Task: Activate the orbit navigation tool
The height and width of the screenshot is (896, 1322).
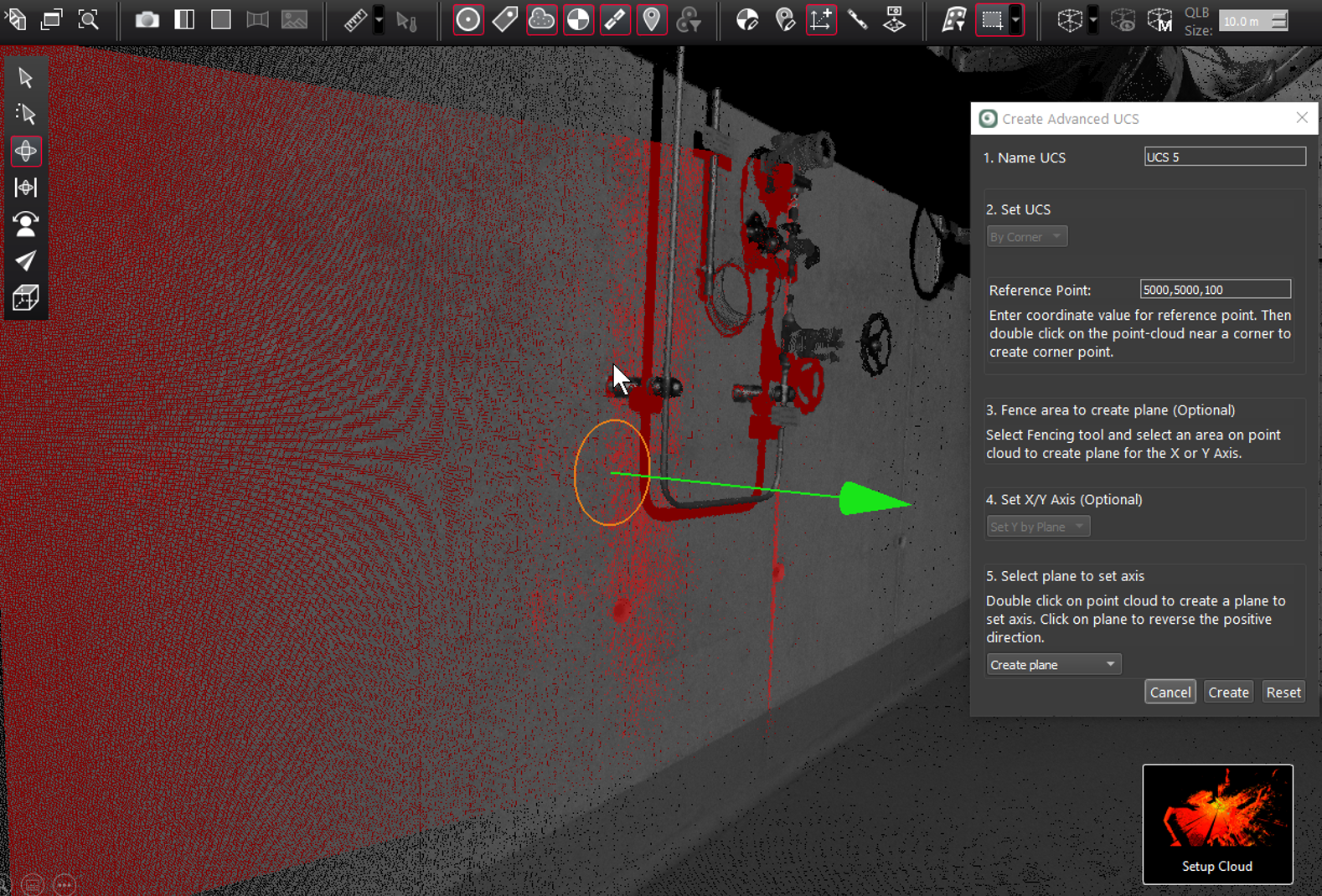Action: pos(26,151)
